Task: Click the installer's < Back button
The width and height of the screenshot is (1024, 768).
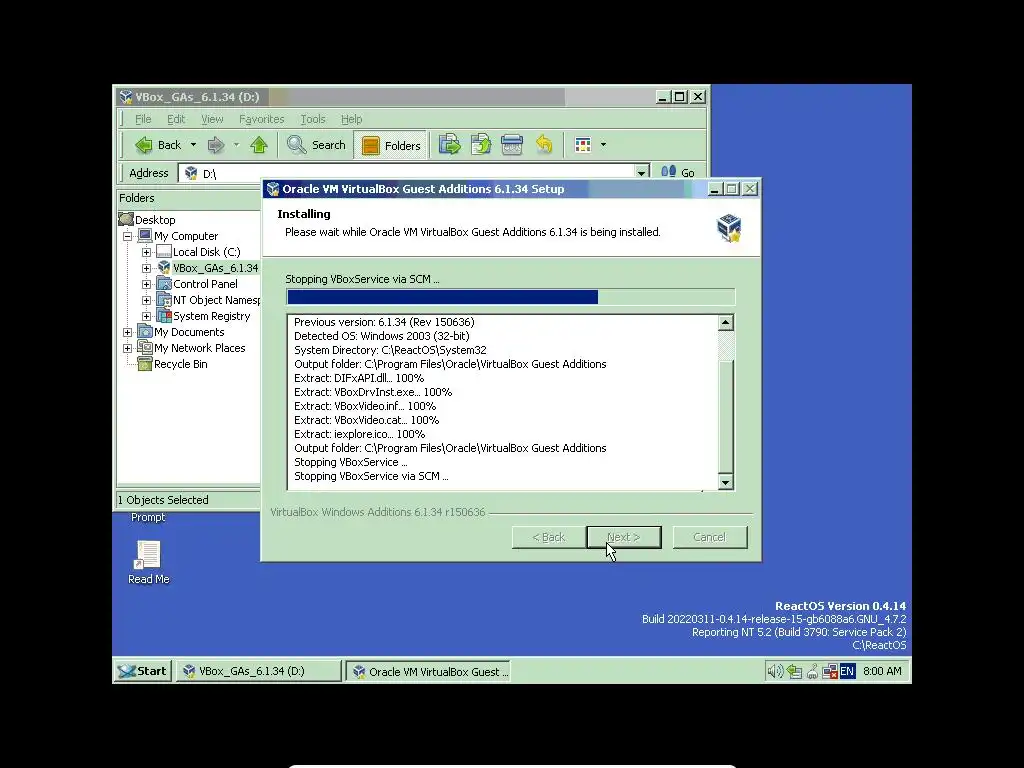Action: tap(549, 537)
